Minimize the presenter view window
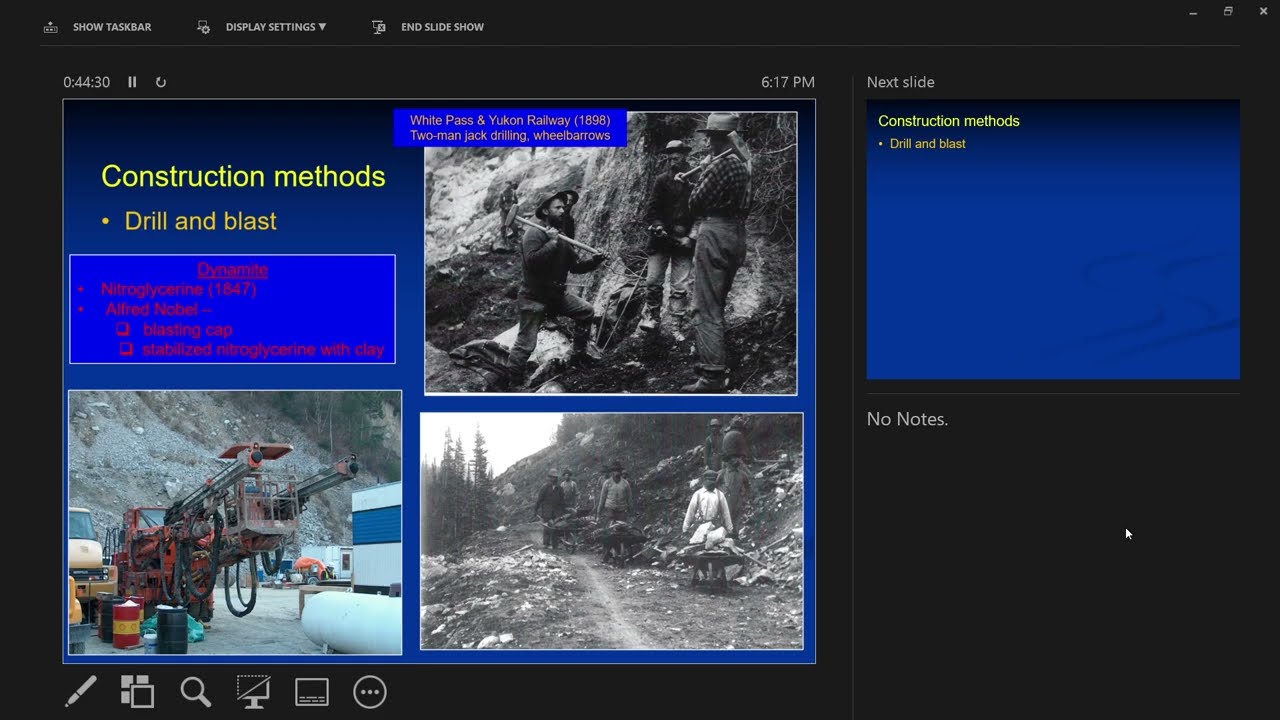This screenshot has height=720, width=1280. 1193,12
